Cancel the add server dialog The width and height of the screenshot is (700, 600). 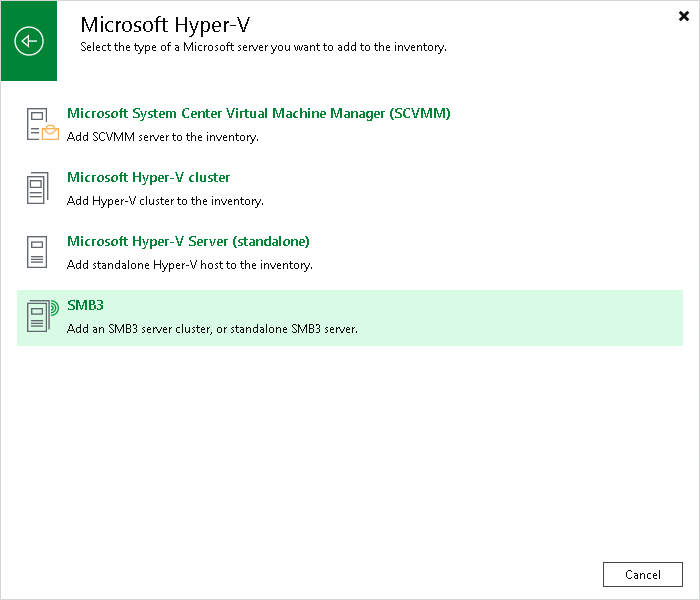pyautogui.click(x=642, y=574)
